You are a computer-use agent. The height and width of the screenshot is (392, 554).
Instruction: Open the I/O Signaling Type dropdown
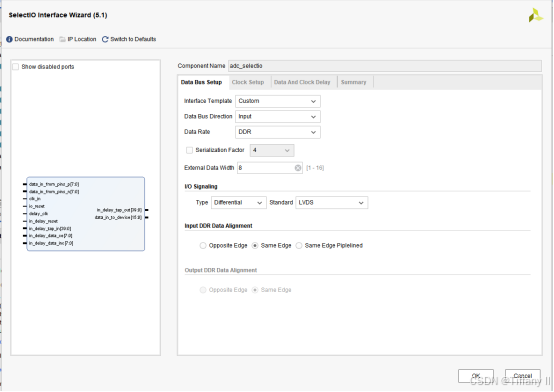[238, 203]
